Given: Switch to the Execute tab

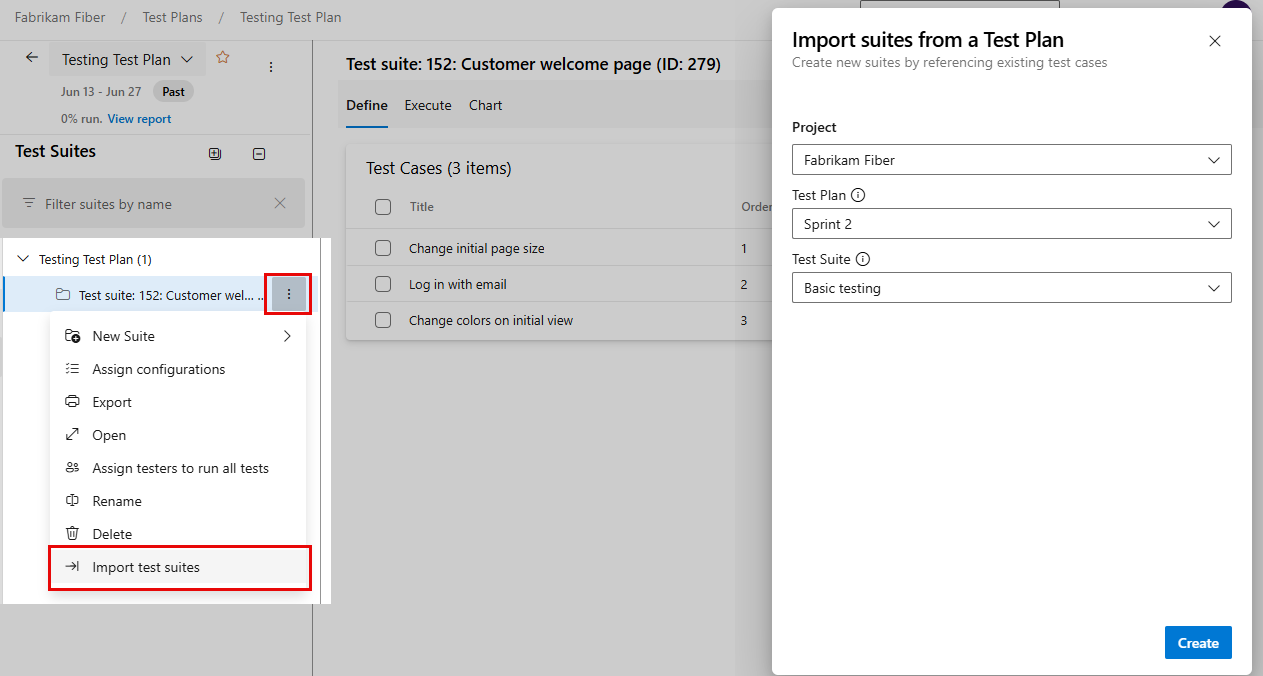Looking at the screenshot, I should click(428, 105).
